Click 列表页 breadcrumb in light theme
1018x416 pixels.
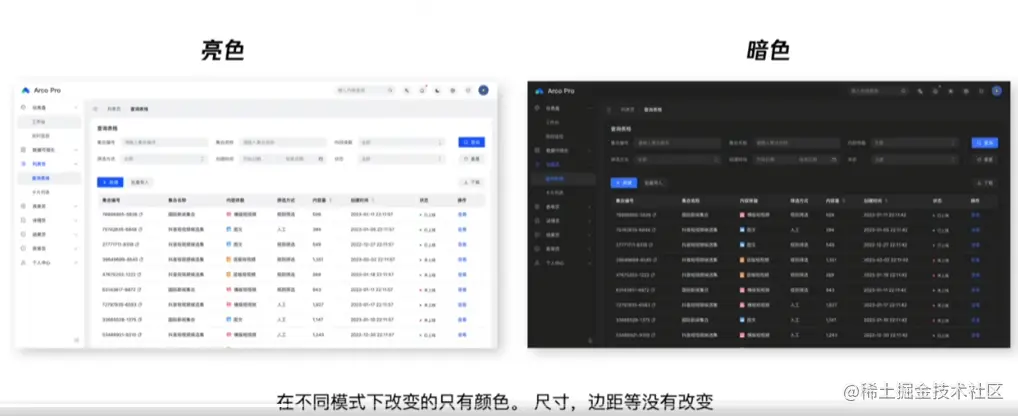point(114,109)
